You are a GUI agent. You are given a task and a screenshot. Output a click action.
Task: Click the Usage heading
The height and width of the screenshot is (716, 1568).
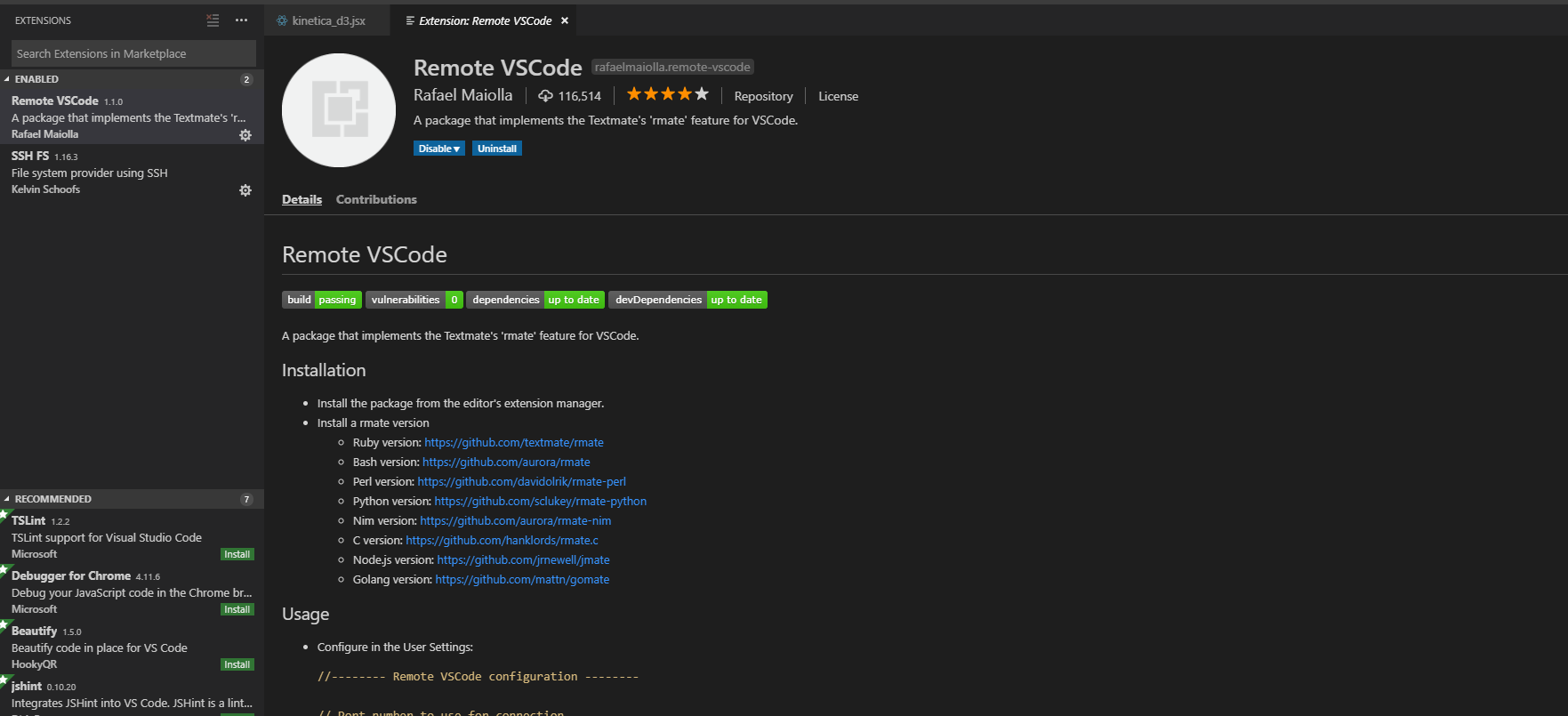click(306, 615)
